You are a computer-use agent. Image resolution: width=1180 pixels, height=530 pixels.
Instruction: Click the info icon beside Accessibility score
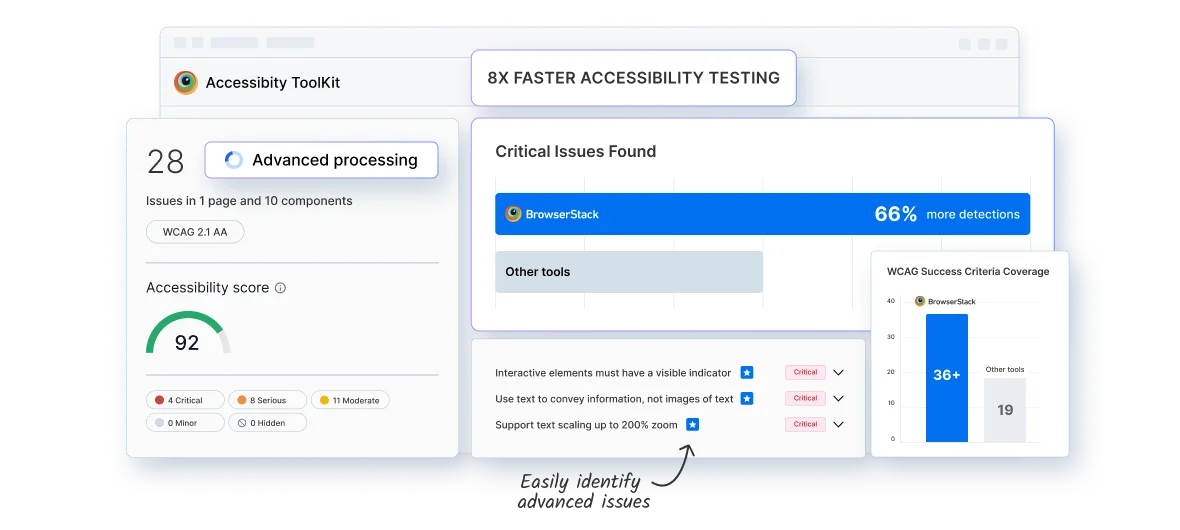[x=280, y=288]
